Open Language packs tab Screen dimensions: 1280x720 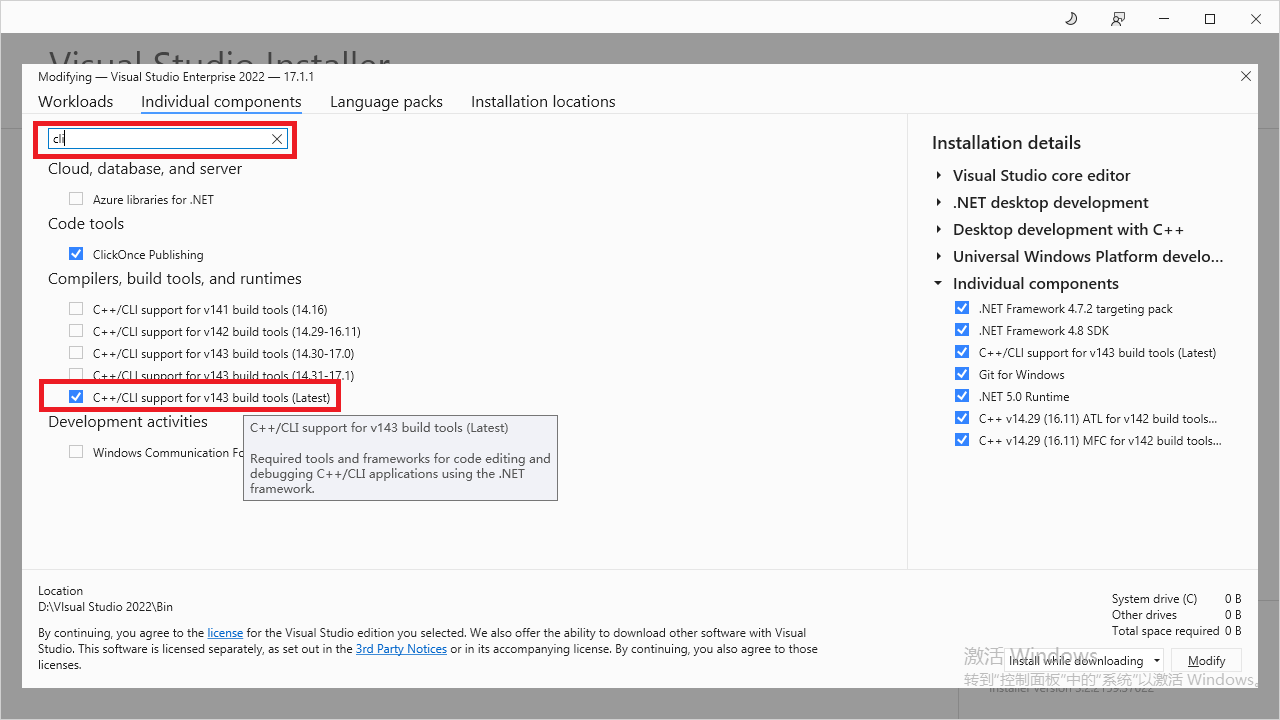pyautogui.click(x=386, y=101)
